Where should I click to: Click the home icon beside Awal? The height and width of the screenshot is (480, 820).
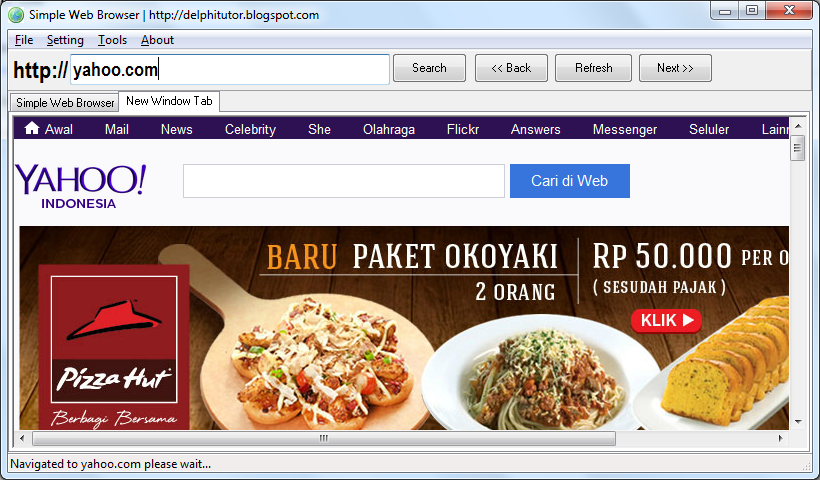(32, 128)
